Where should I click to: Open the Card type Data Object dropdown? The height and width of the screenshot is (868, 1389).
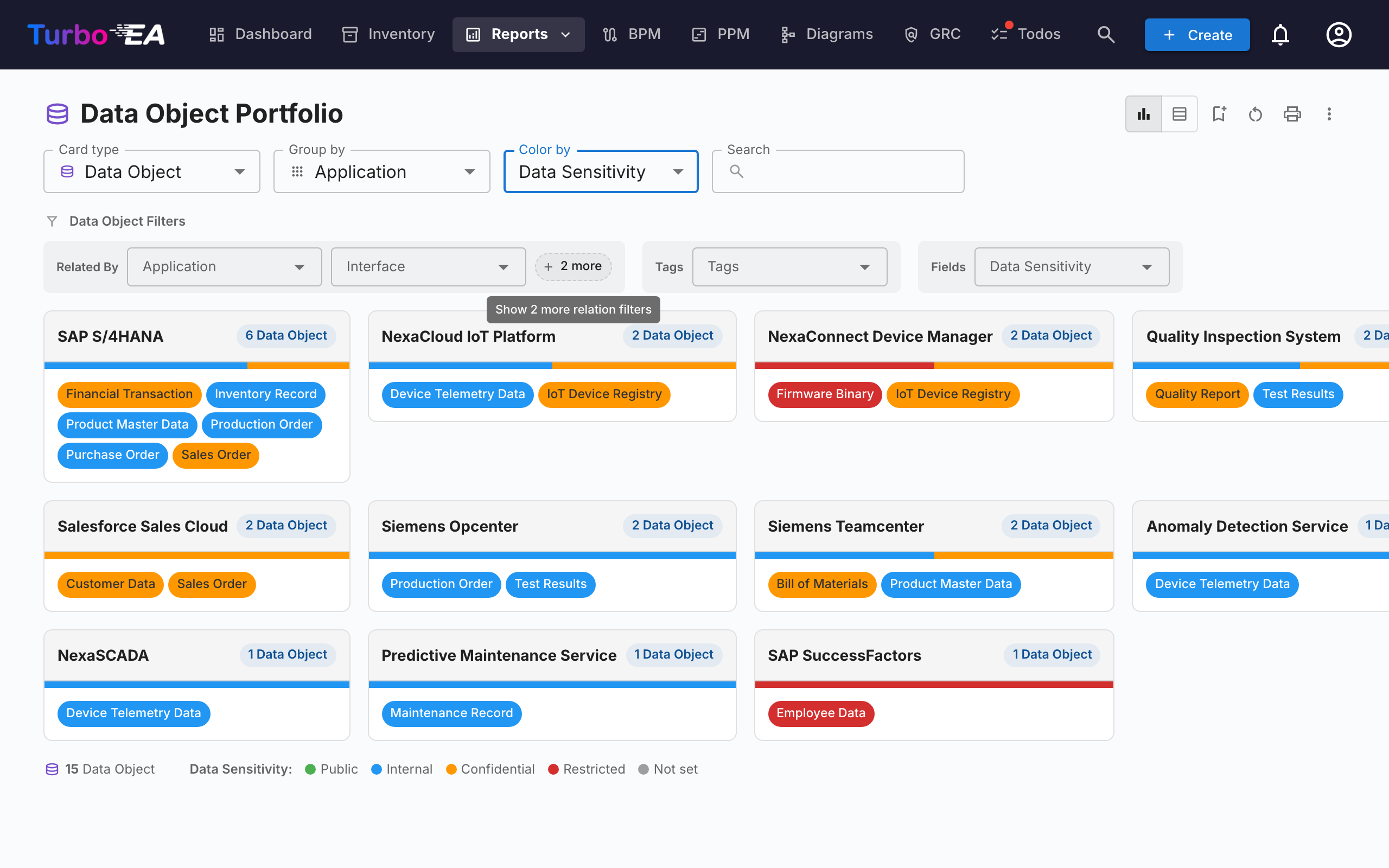[151, 171]
